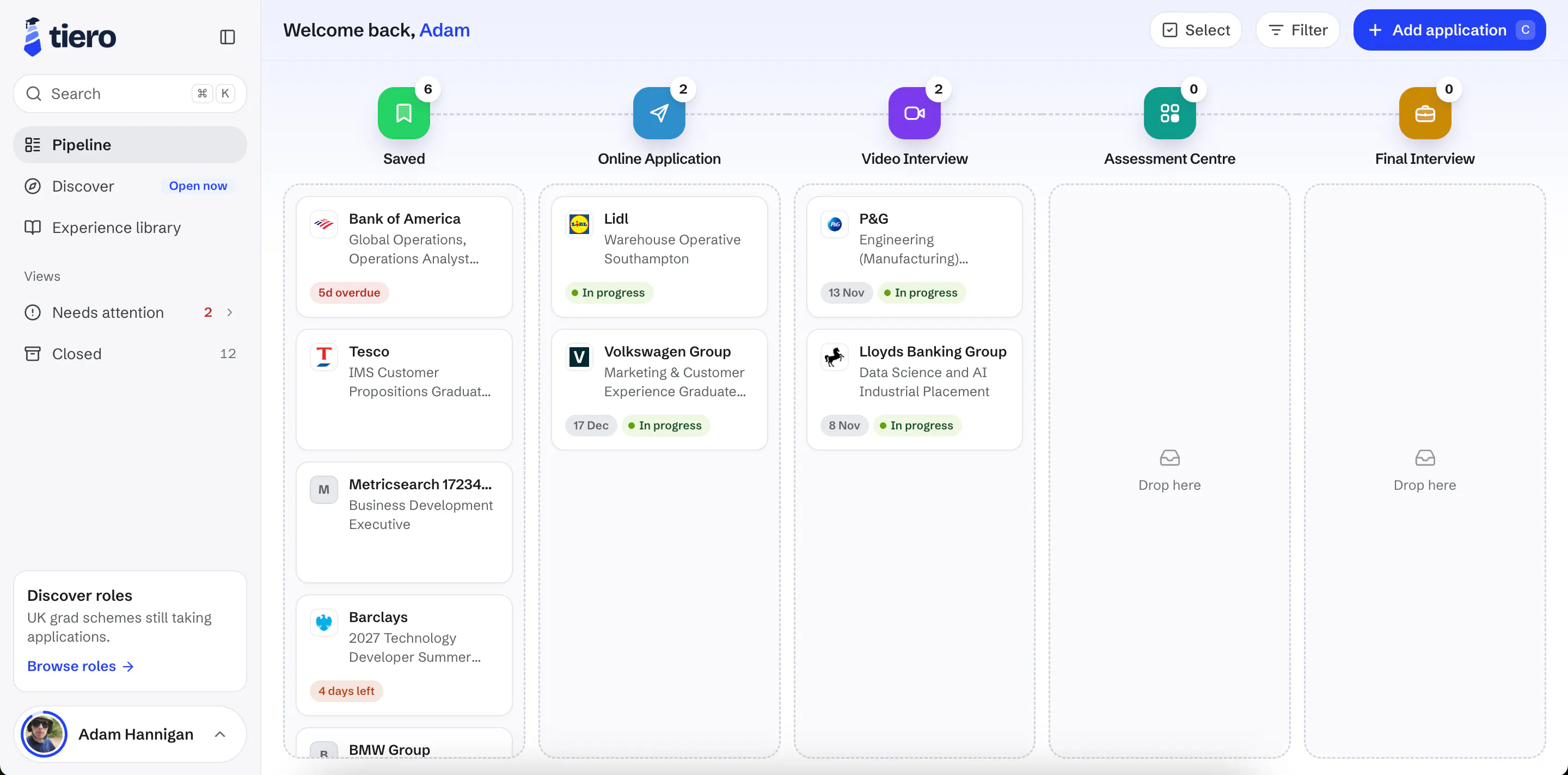Viewport: 1568px width, 775px height.
Task: Click the 8 Nov date badge on Lloyds
Action: 844,425
